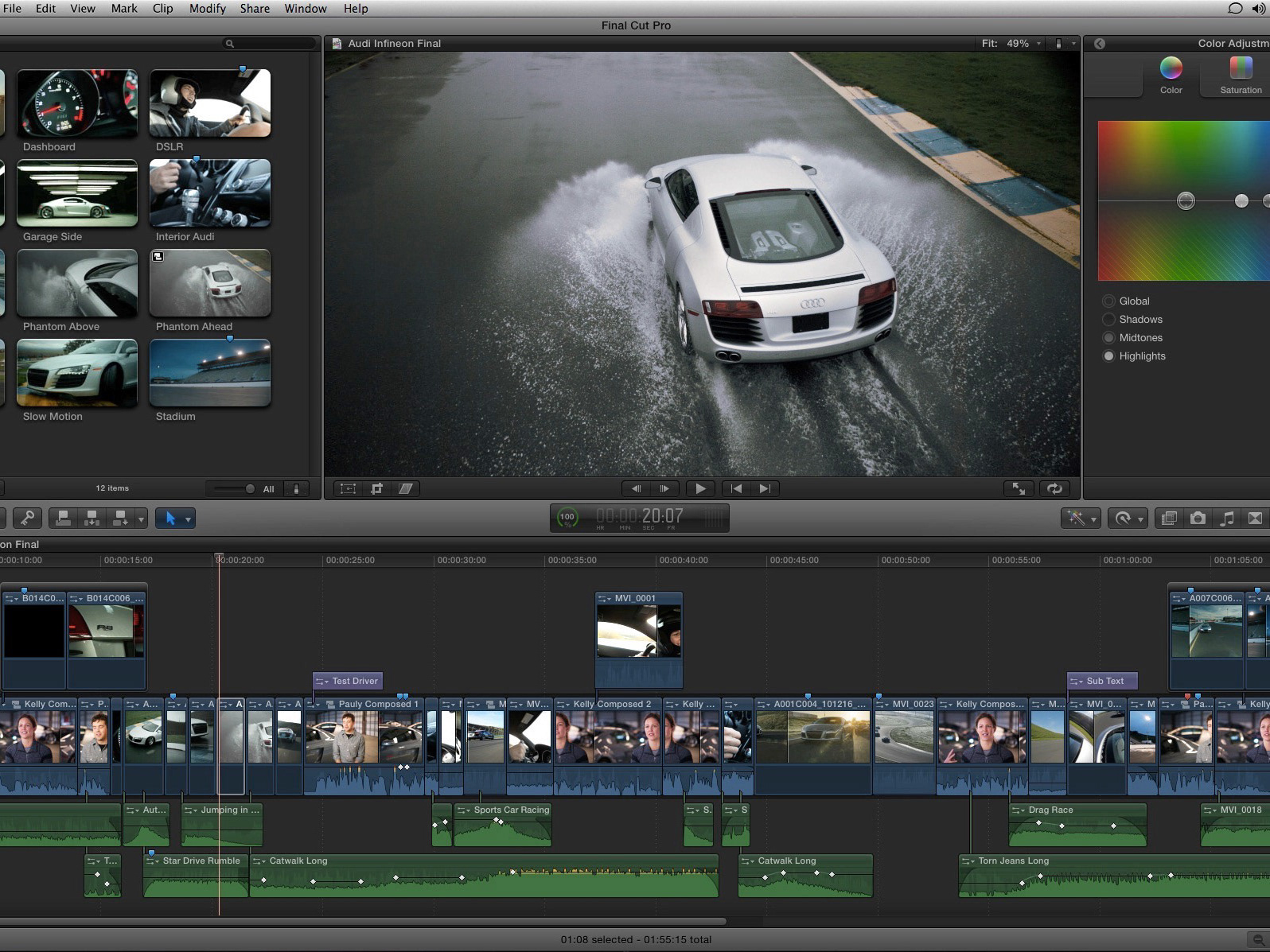Select the Phantom Above clip thumbnail
This screenshot has width=1270, height=952.
coord(77,282)
